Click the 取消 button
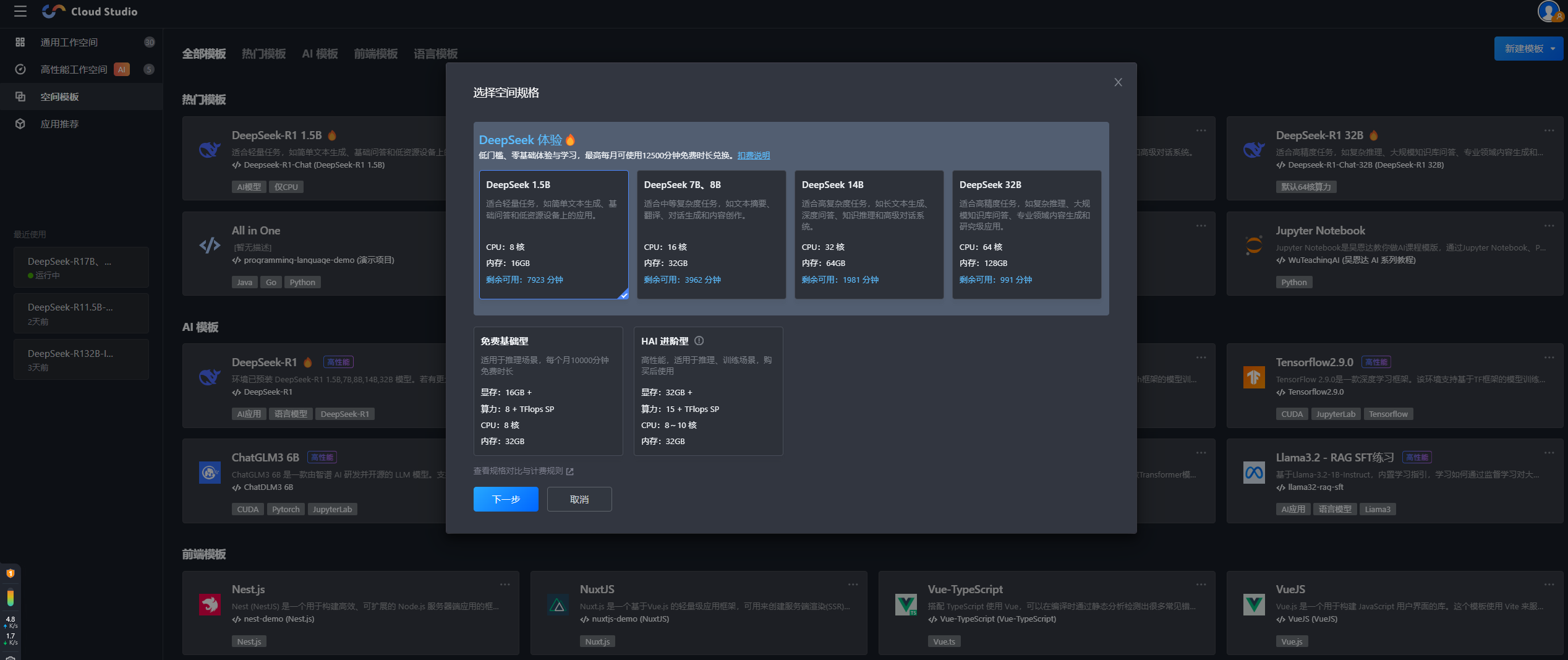 [x=579, y=499]
